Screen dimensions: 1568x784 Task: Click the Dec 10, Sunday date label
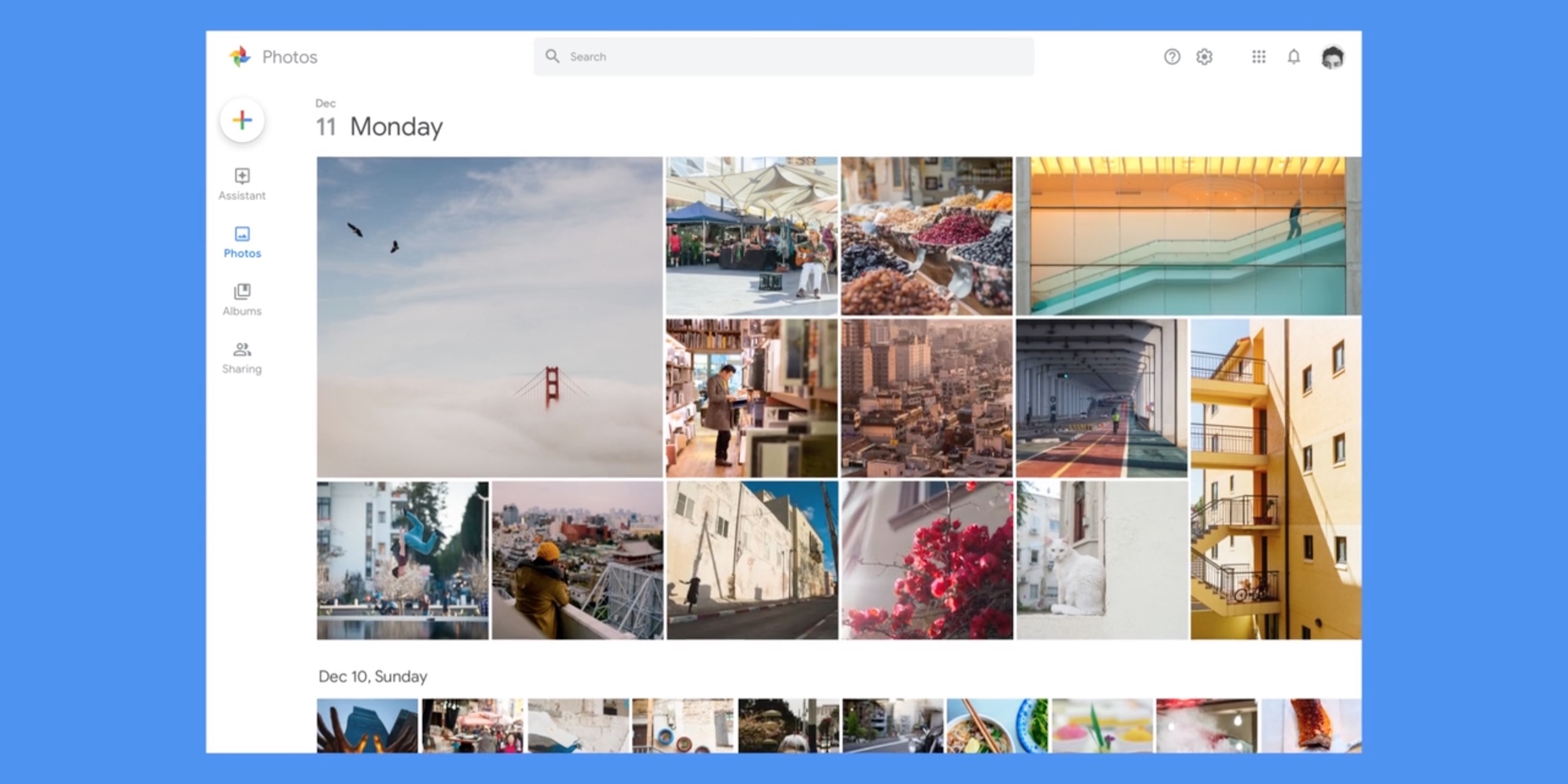click(x=372, y=677)
